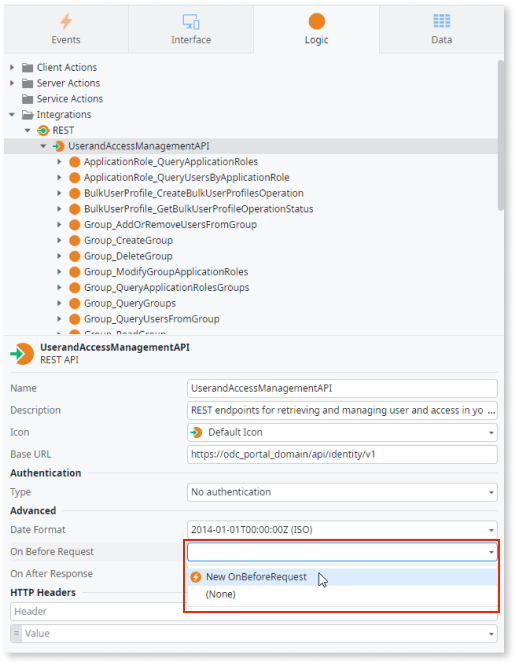Image resolution: width=516 pixels, height=665 pixels.
Task: Click the Group_DeleteGroup method orange icon
Action: (x=75, y=256)
